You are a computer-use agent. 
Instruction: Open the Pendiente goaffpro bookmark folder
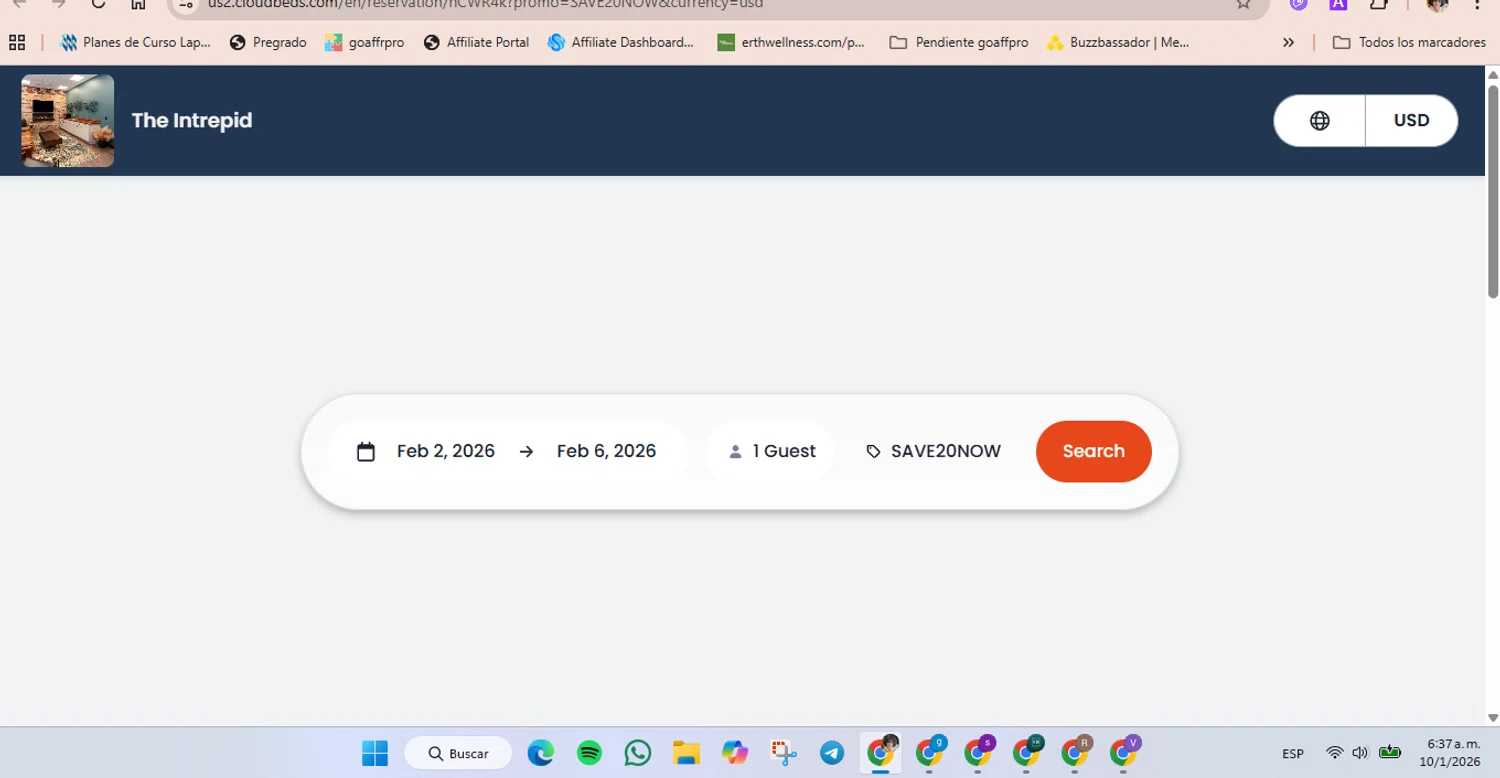coord(959,42)
